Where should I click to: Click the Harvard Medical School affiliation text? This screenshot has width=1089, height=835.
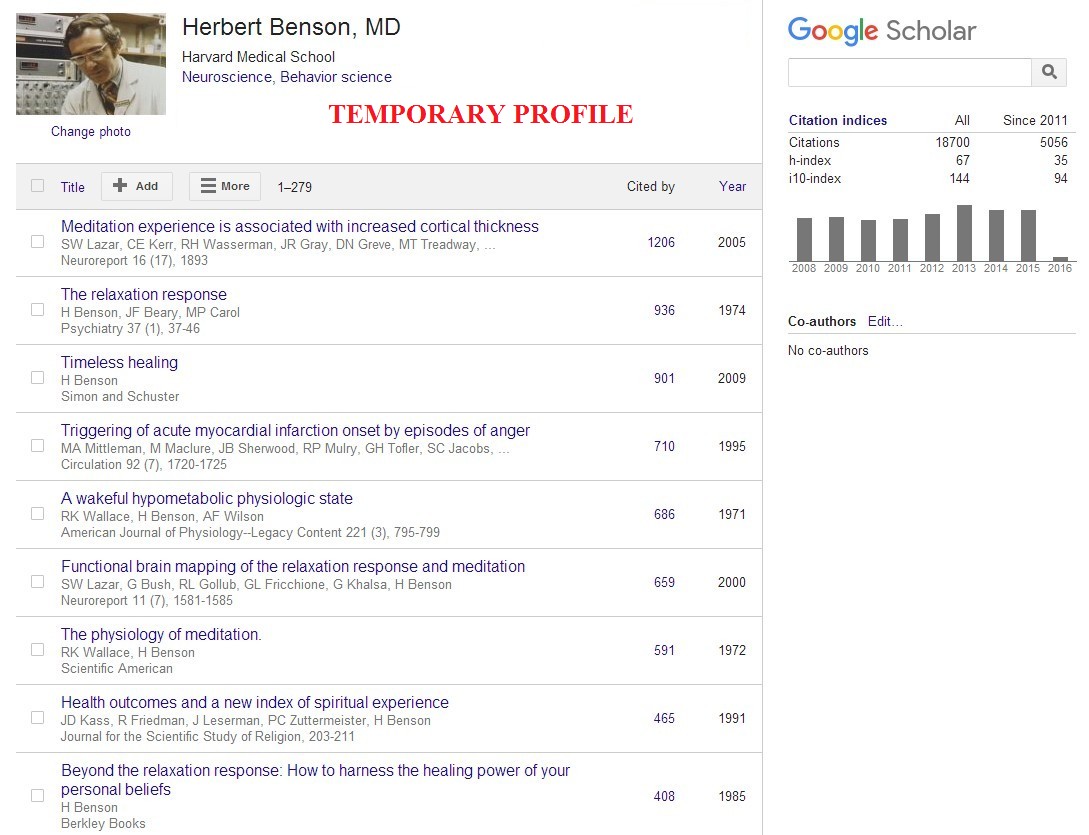258,57
